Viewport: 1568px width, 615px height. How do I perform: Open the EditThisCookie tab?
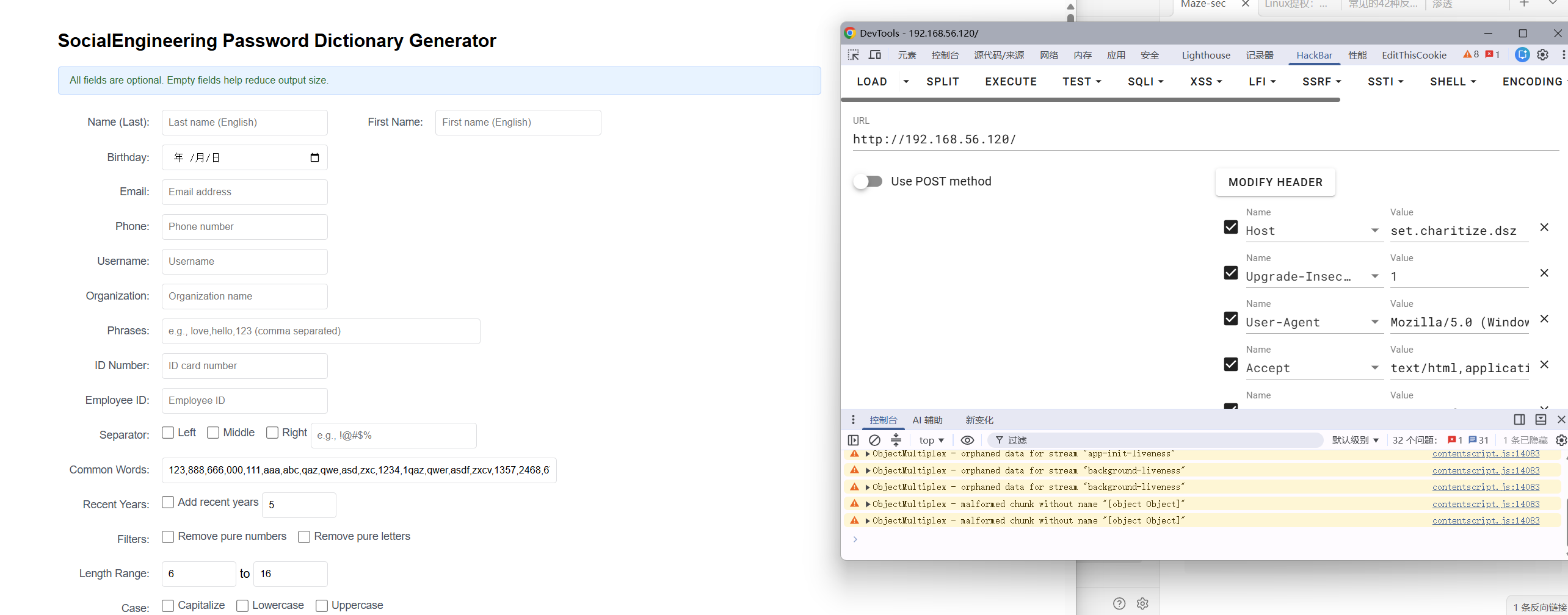pos(1414,55)
